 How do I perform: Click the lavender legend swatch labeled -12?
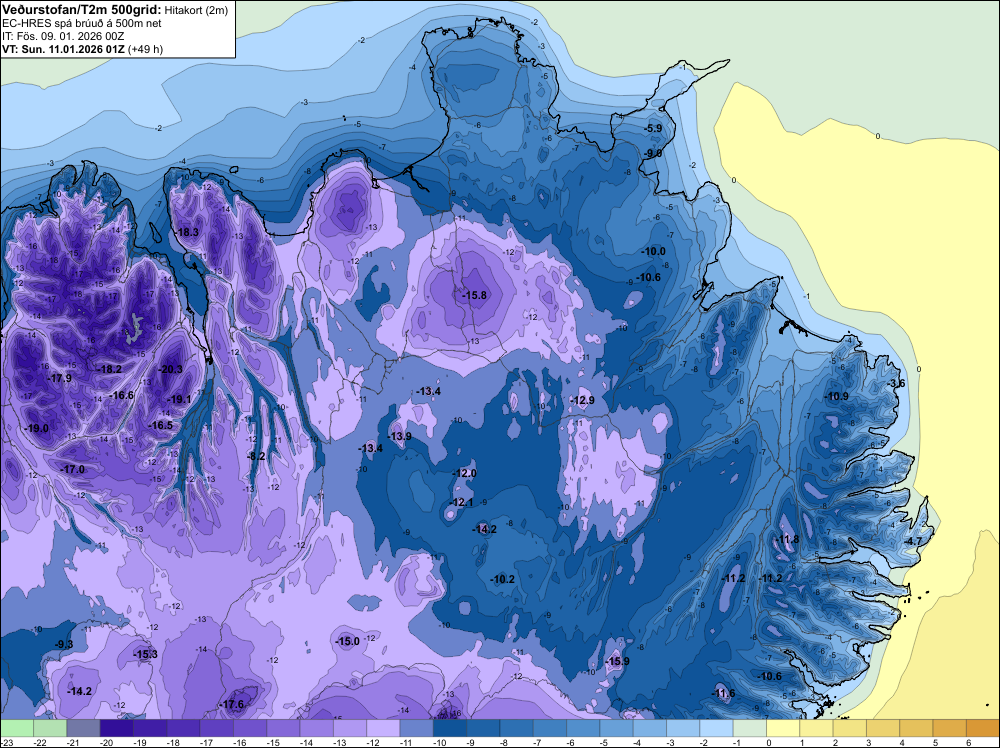point(383,728)
